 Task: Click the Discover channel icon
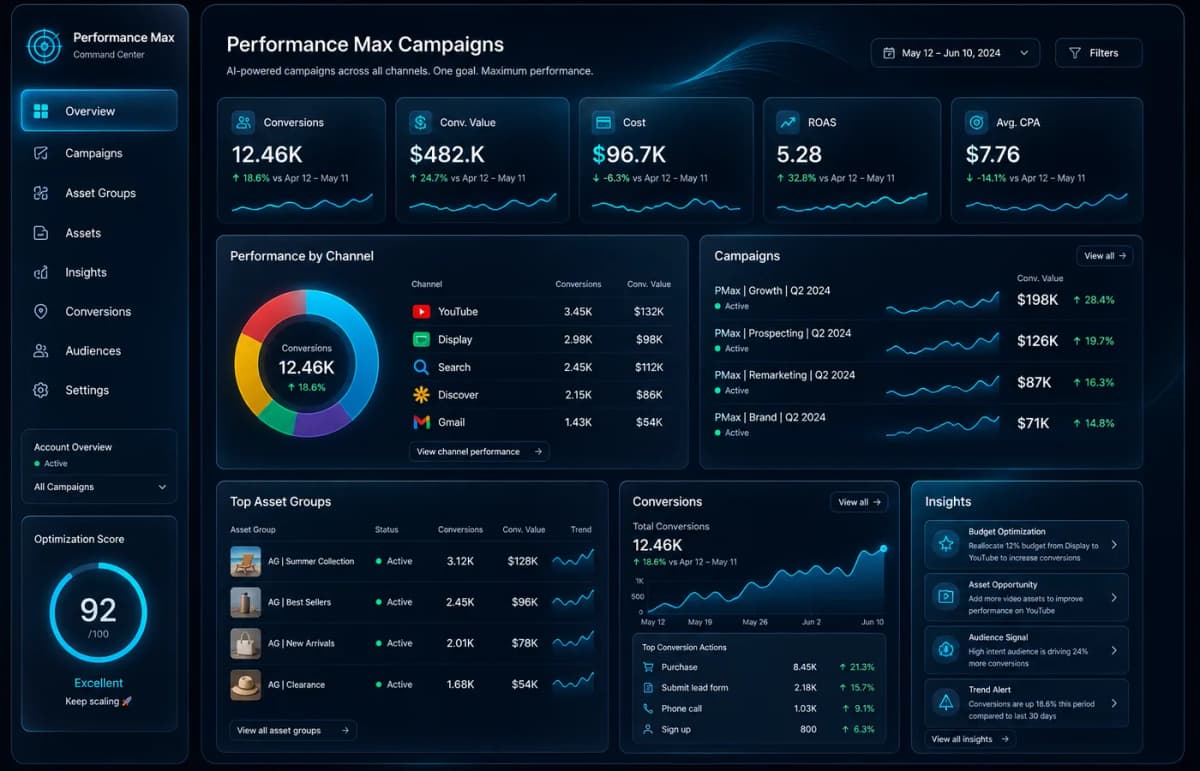pos(421,395)
